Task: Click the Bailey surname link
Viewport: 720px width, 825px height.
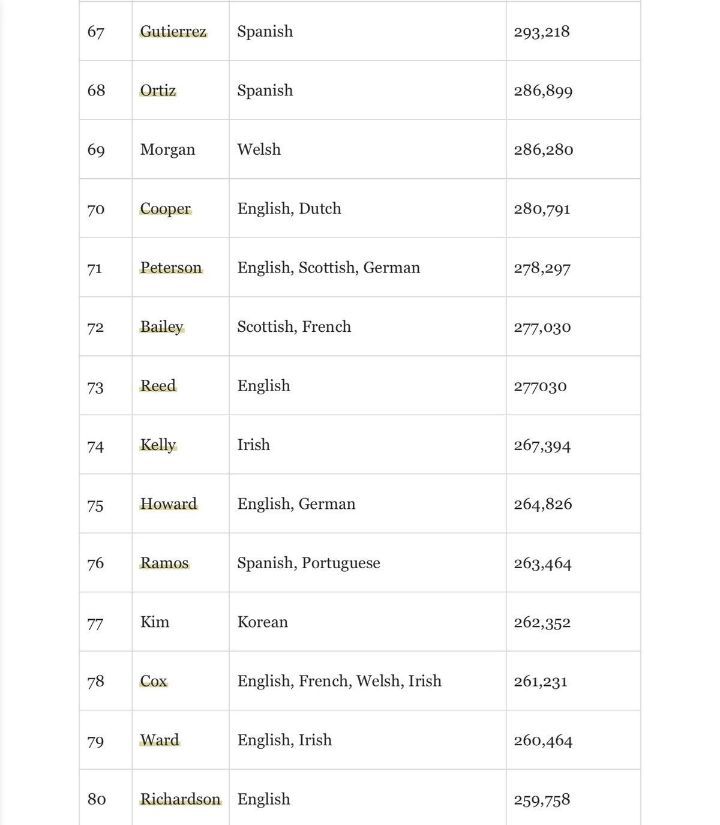Action: click(161, 327)
